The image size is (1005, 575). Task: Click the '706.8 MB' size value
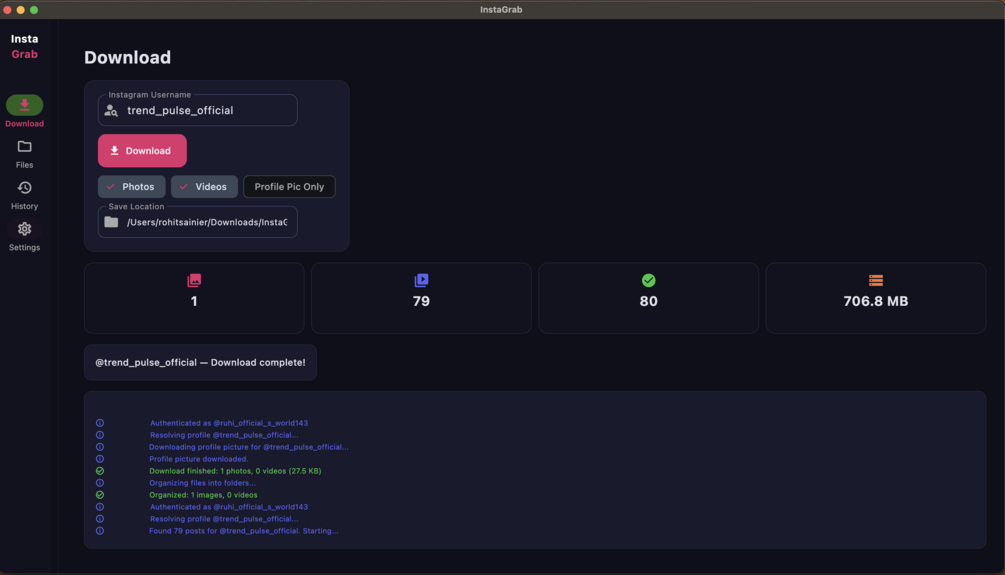[x=876, y=301]
